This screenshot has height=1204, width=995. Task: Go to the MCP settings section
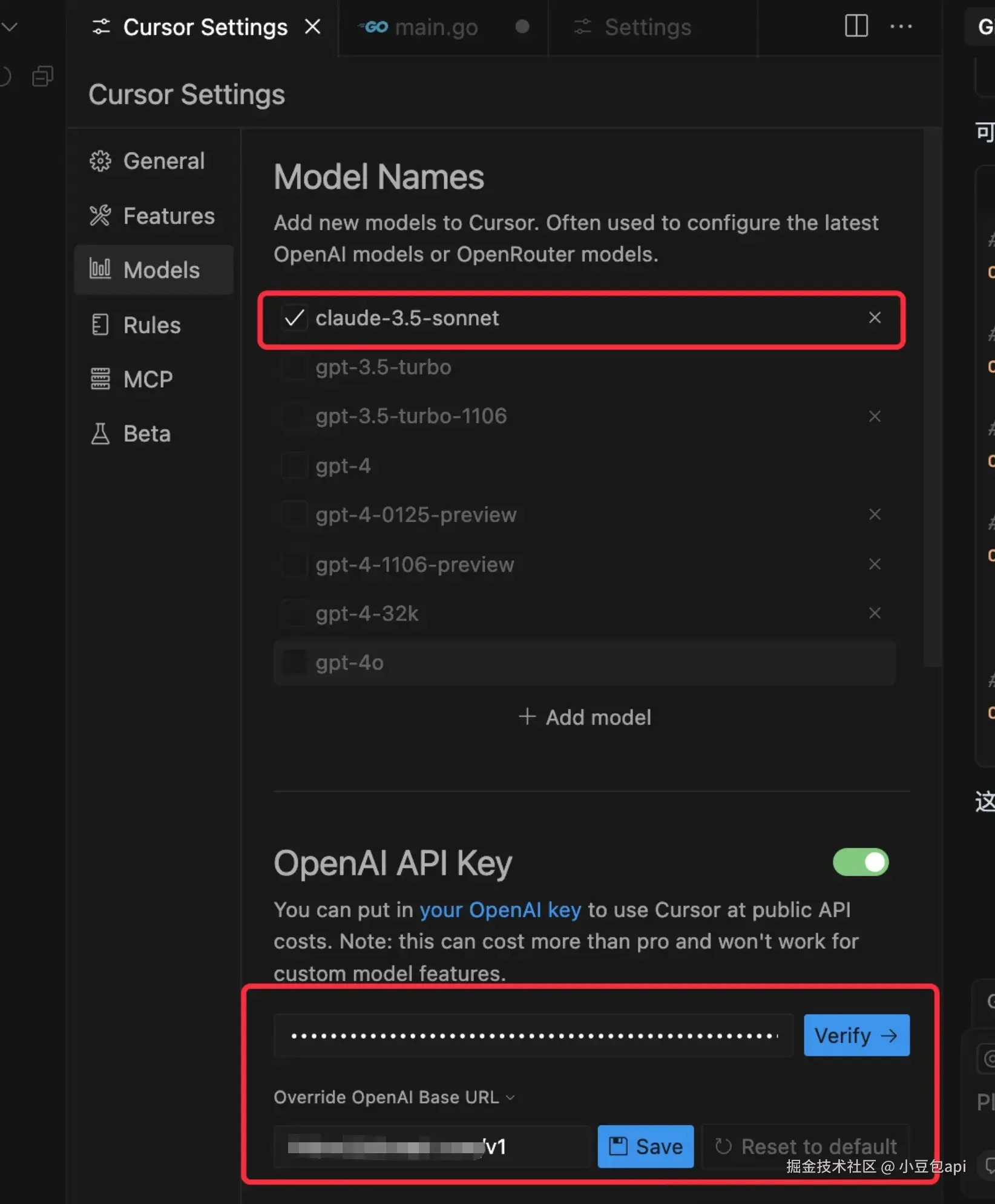(x=147, y=379)
